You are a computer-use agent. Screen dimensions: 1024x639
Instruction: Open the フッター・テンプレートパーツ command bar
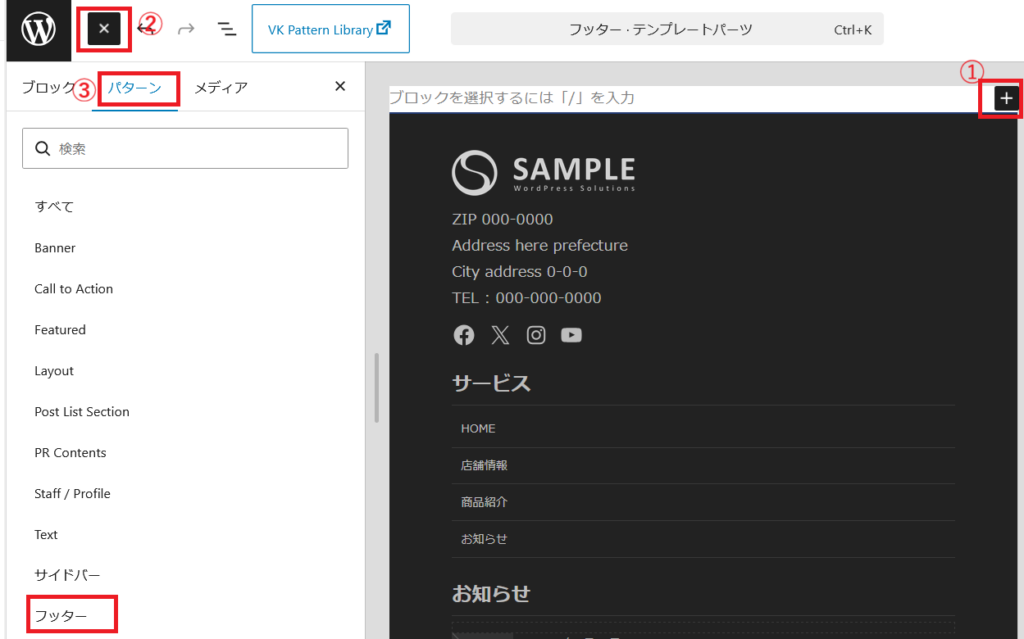[667, 29]
